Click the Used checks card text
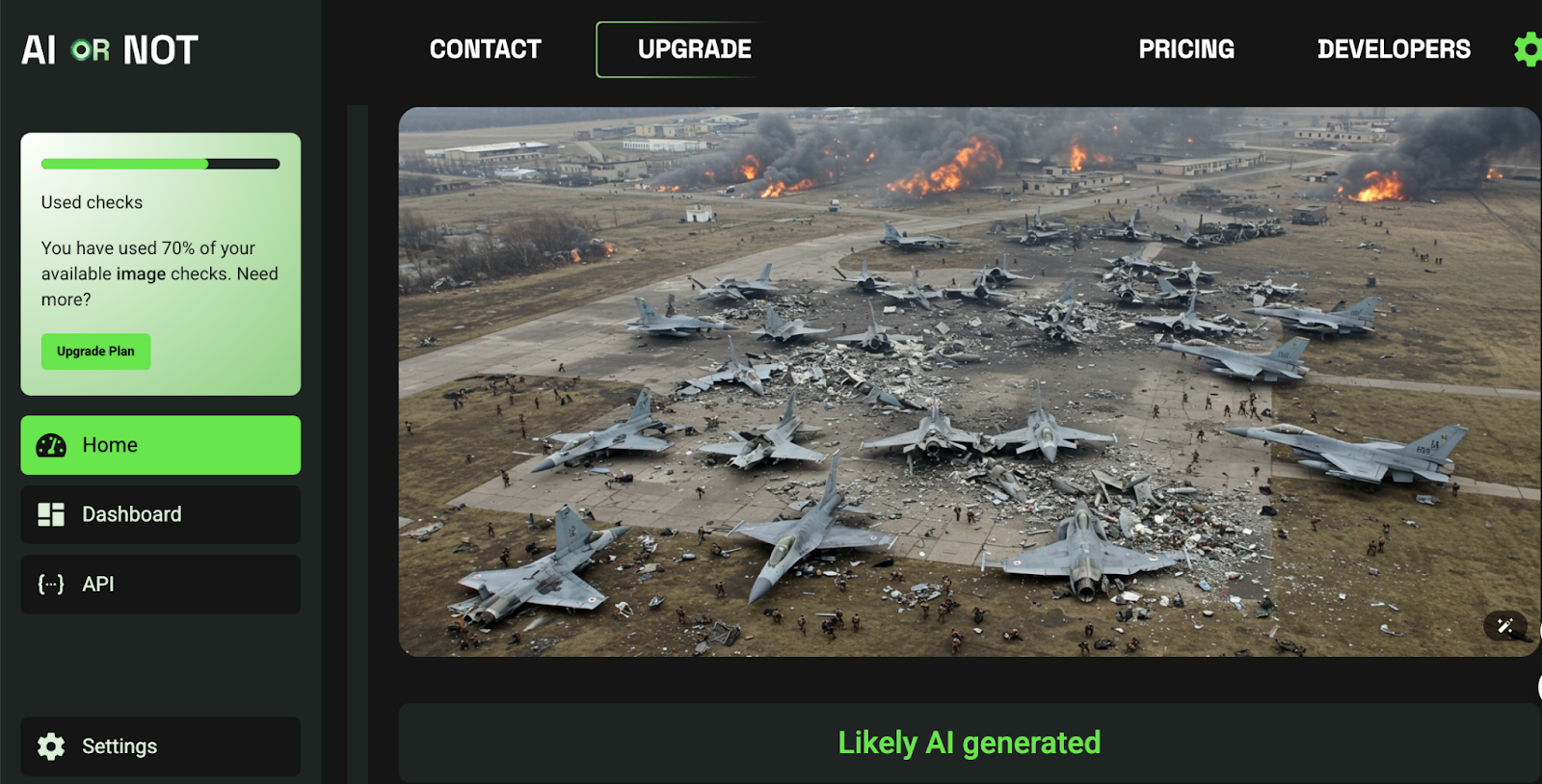The image size is (1542, 784). (x=92, y=202)
